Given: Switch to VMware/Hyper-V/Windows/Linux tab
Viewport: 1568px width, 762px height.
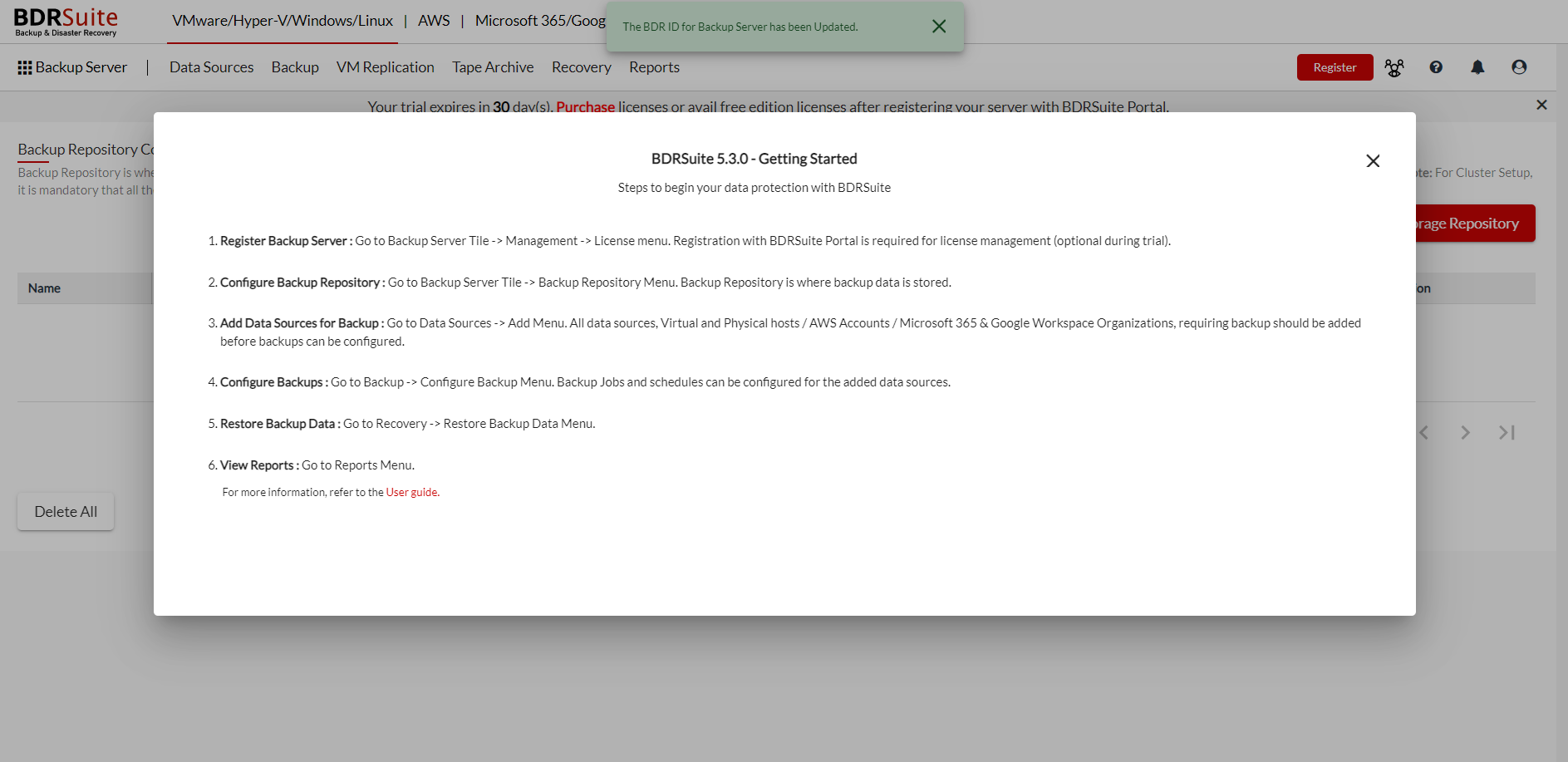Looking at the screenshot, I should coord(283,21).
